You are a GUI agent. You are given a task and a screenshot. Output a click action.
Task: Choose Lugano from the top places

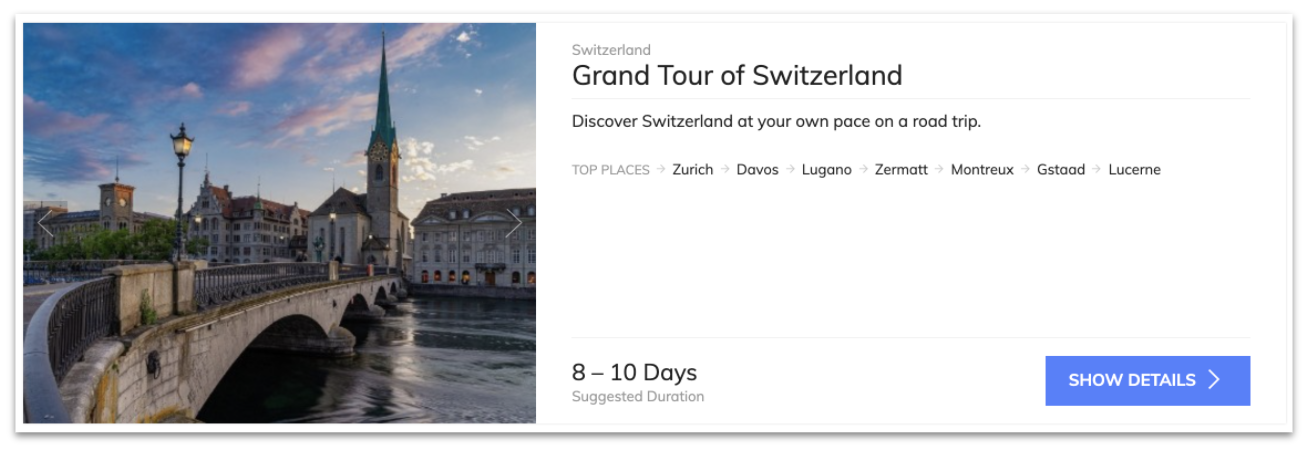pos(827,170)
